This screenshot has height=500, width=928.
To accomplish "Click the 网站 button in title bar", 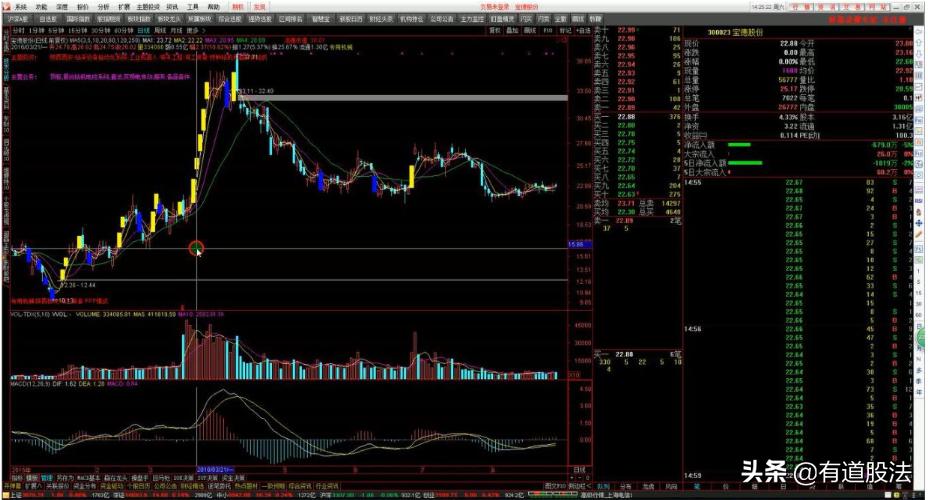I will tap(878, 7).
